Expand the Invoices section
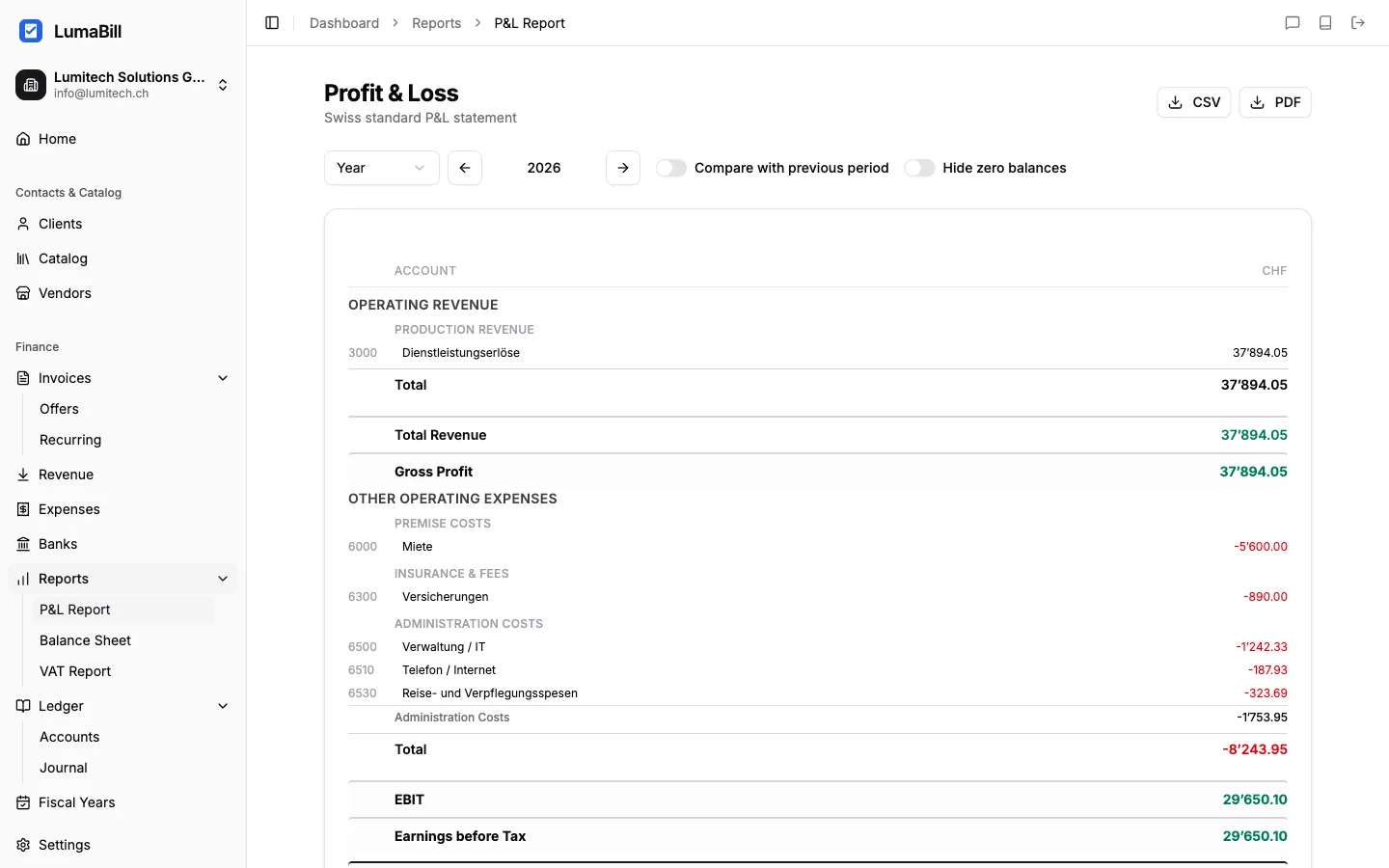Screen dimensions: 1389x868 point(223,378)
